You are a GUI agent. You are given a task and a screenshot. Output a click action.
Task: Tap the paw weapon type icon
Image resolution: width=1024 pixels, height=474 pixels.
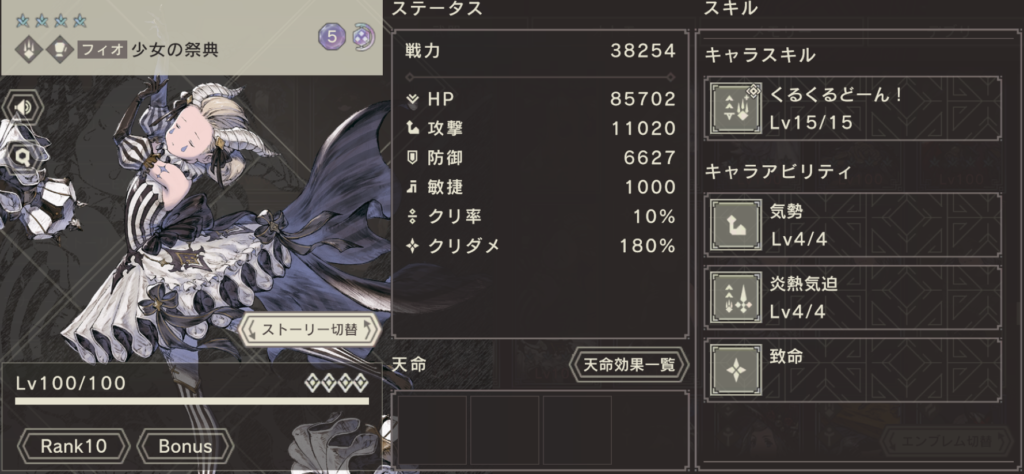click(29, 50)
